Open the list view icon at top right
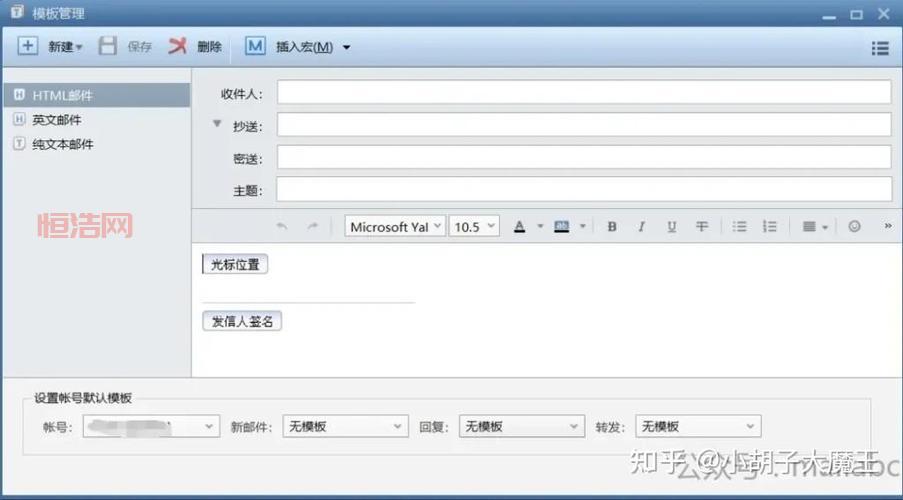The width and height of the screenshot is (903, 500). [880, 47]
